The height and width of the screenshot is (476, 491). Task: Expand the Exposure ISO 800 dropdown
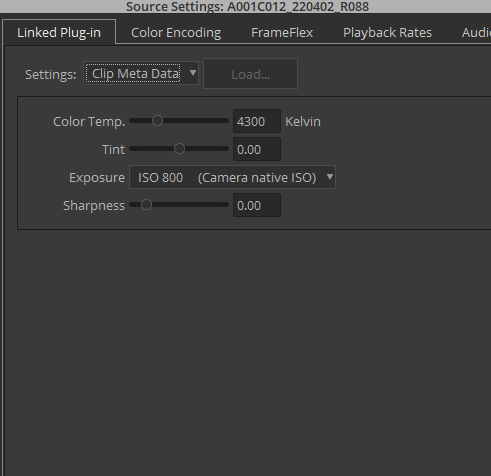232,177
